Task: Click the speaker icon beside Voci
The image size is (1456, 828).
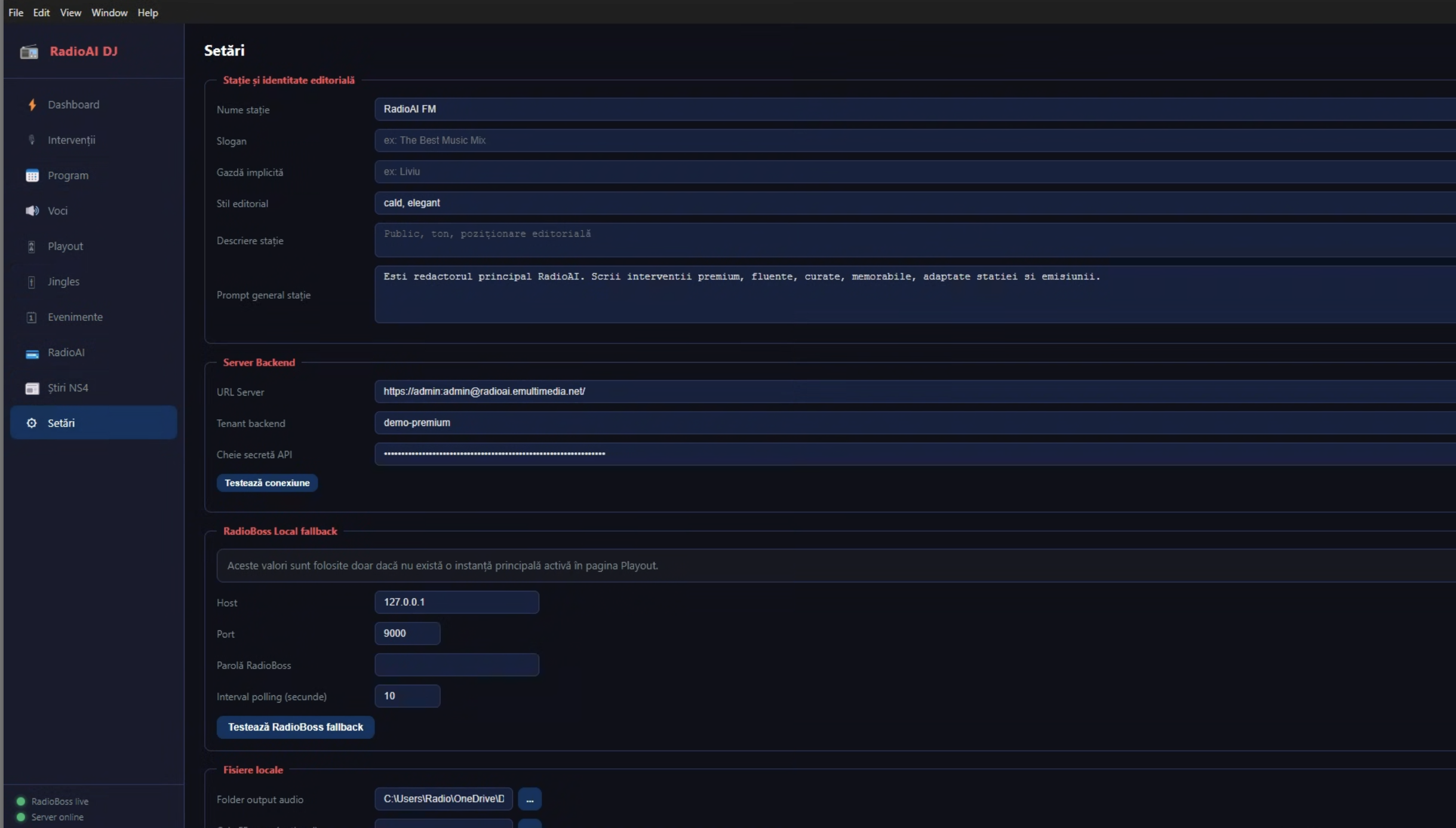Action: 32,211
